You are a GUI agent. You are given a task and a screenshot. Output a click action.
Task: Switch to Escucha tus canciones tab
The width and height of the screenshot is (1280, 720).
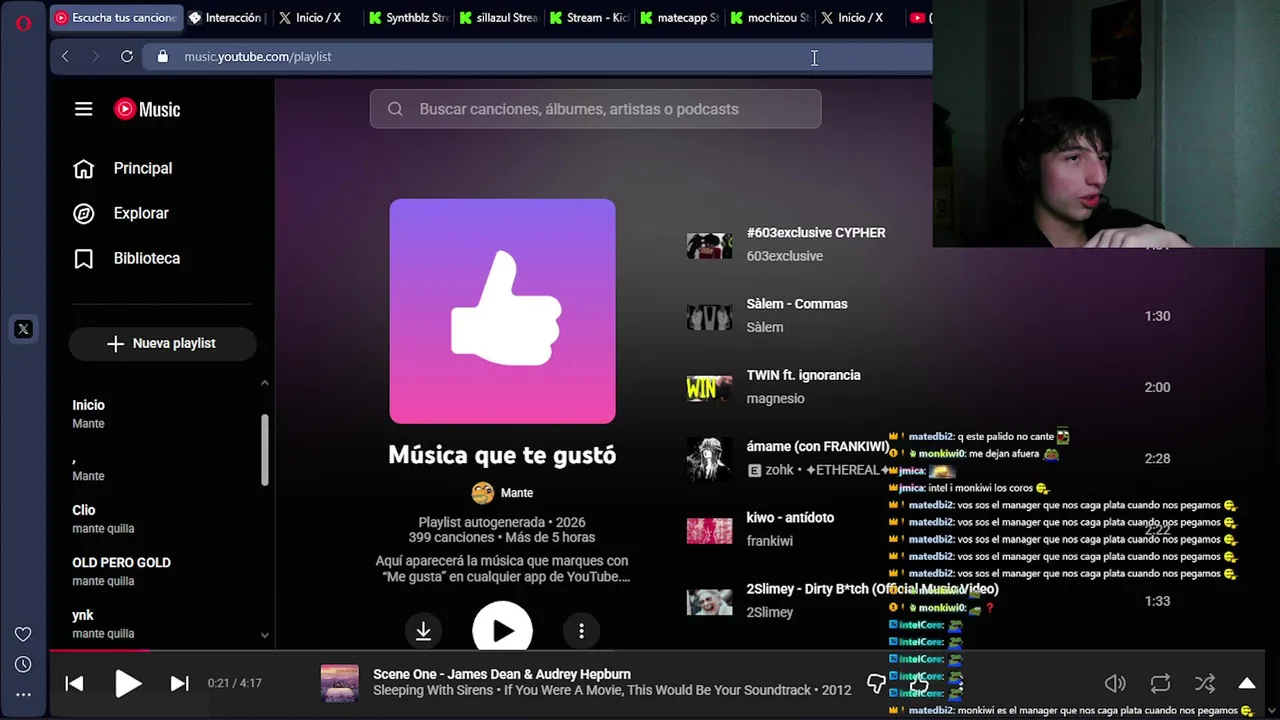(116, 18)
